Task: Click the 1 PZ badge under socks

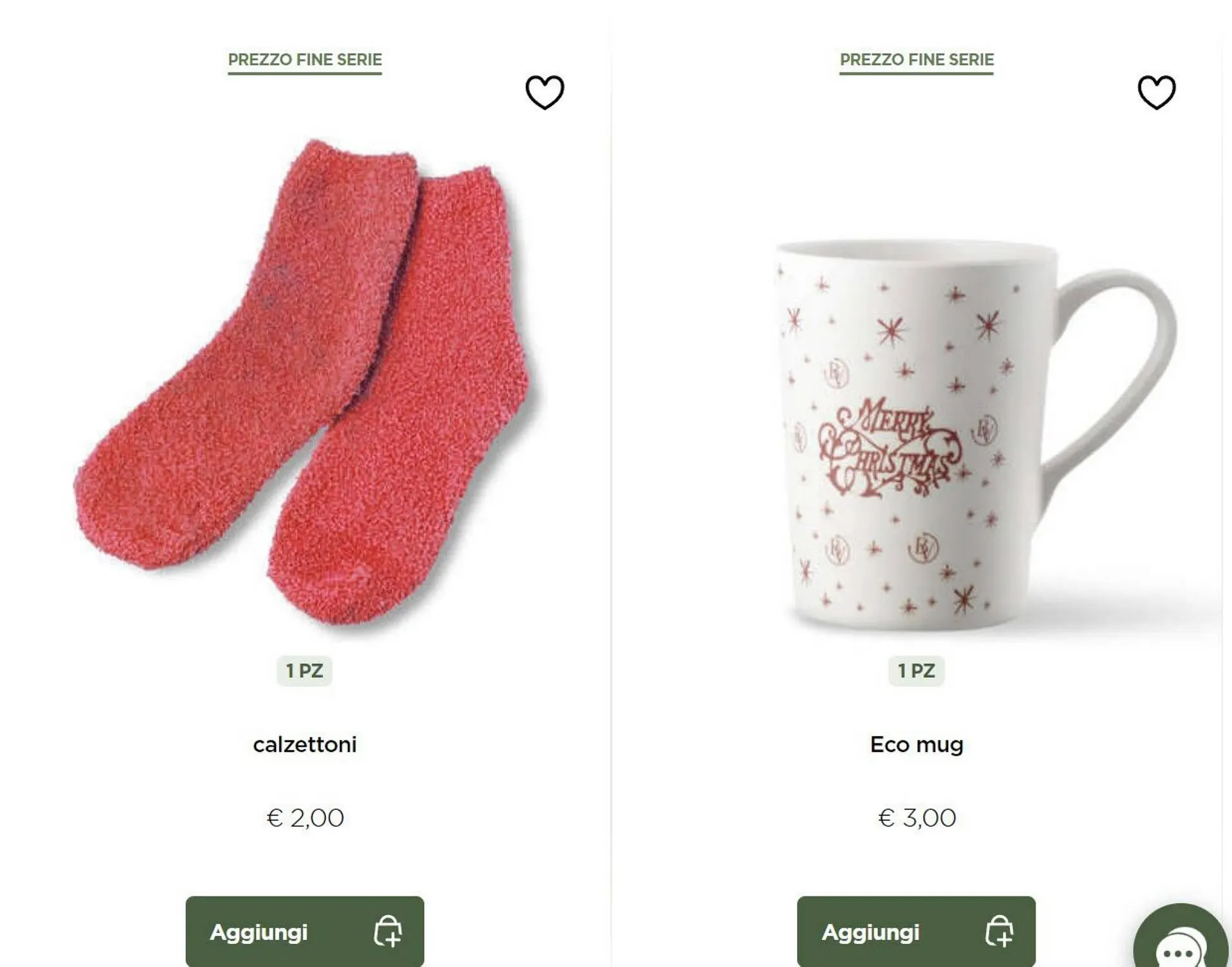Action: tap(305, 671)
